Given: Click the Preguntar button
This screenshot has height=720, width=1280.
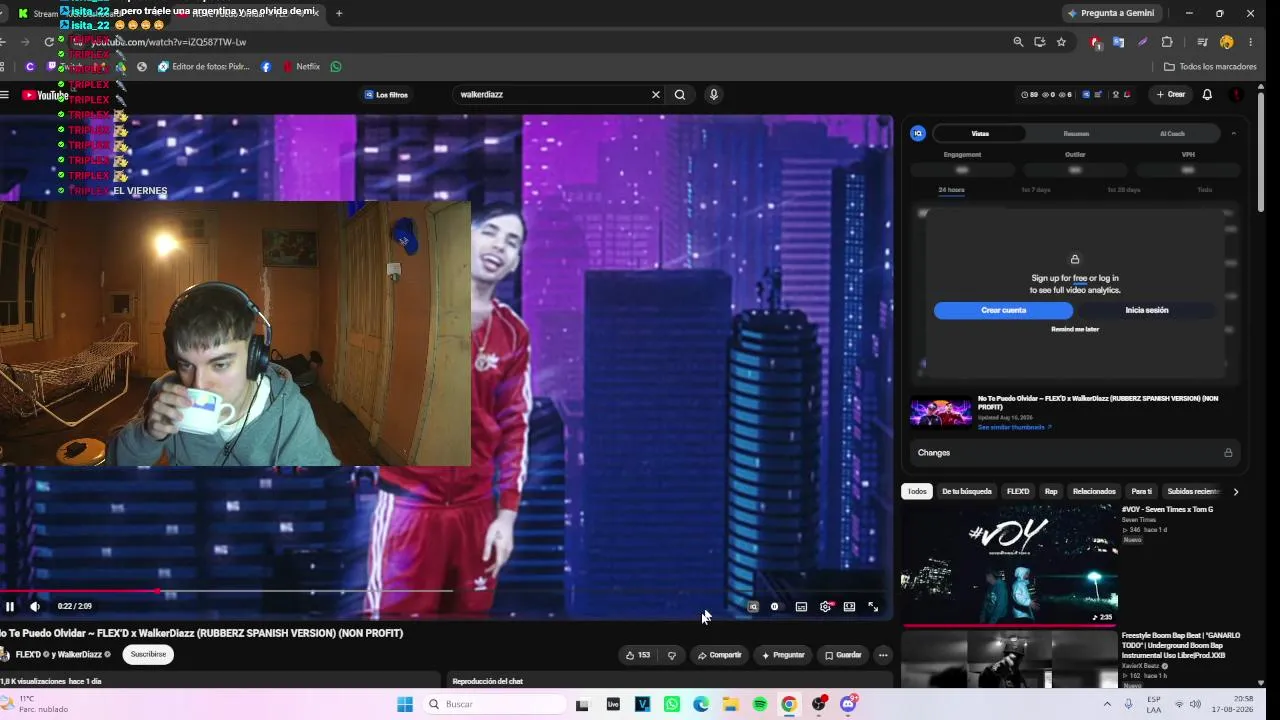Looking at the screenshot, I should (783, 655).
